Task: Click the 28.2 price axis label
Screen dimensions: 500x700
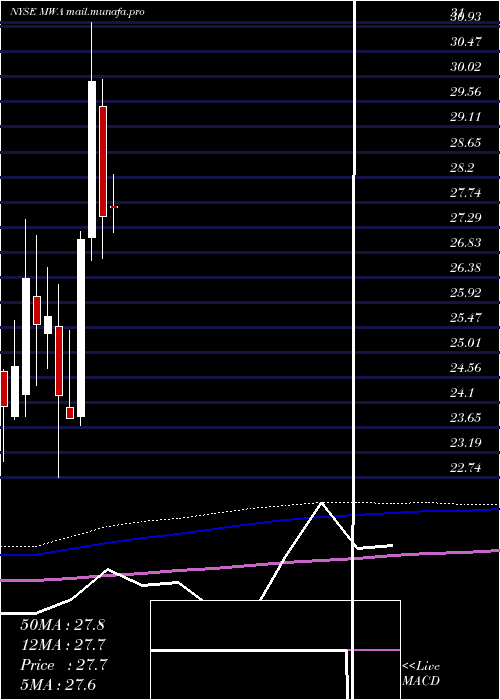Action: pos(462,168)
